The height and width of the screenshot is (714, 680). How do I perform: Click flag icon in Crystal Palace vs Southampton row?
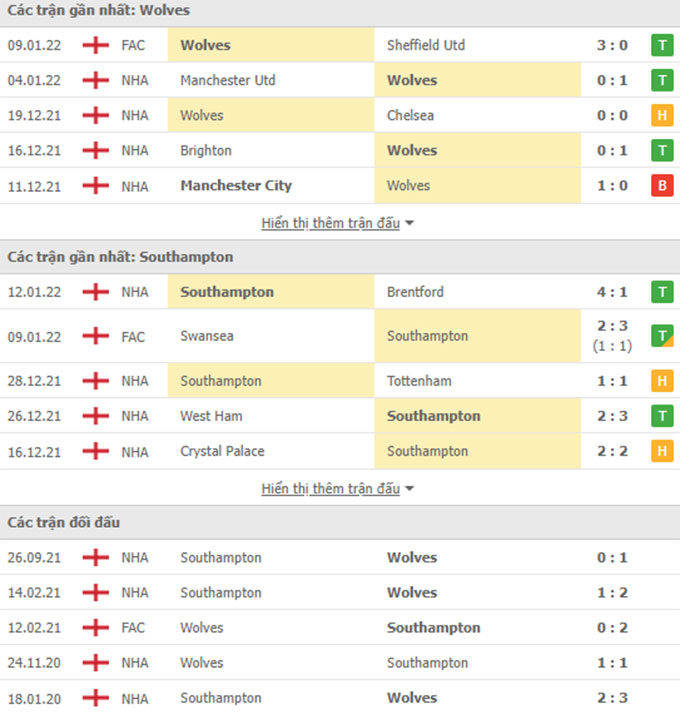coord(96,451)
